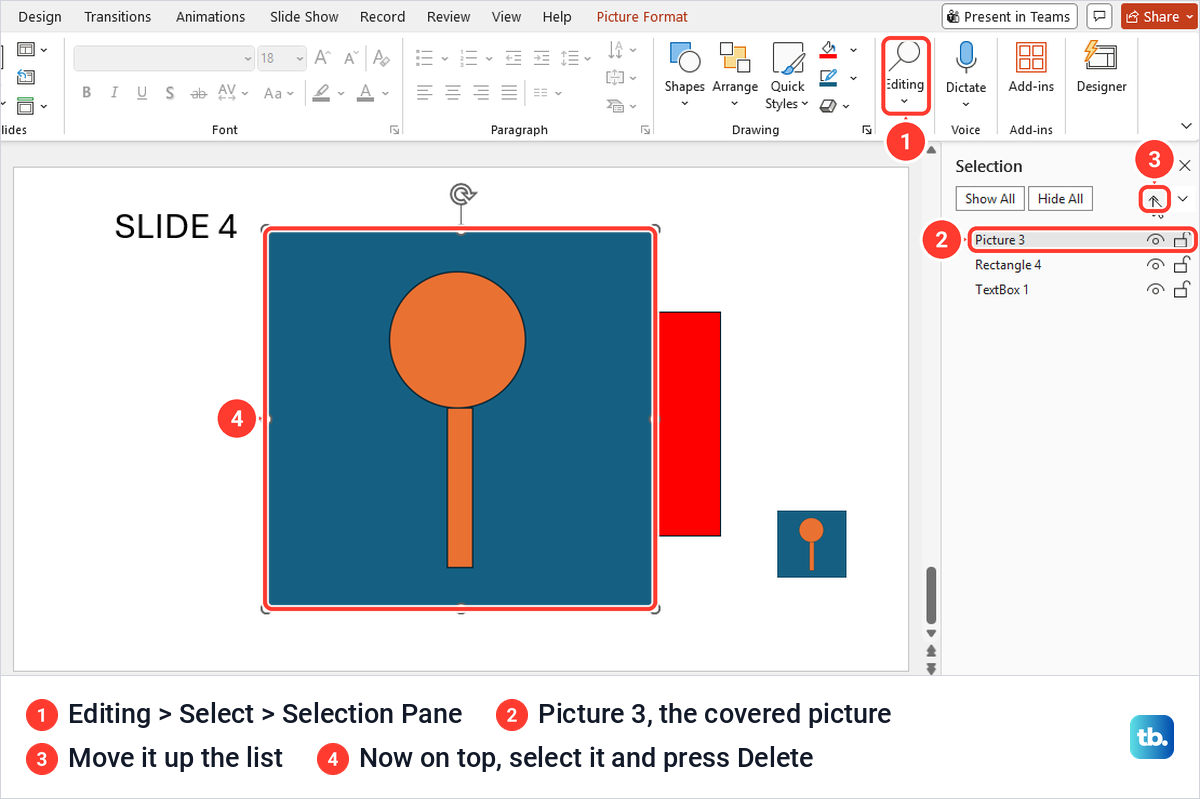This screenshot has height=799, width=1200.
Task: Start Dictate microphone
Action: pyautogui.click(x=966, y=58)
